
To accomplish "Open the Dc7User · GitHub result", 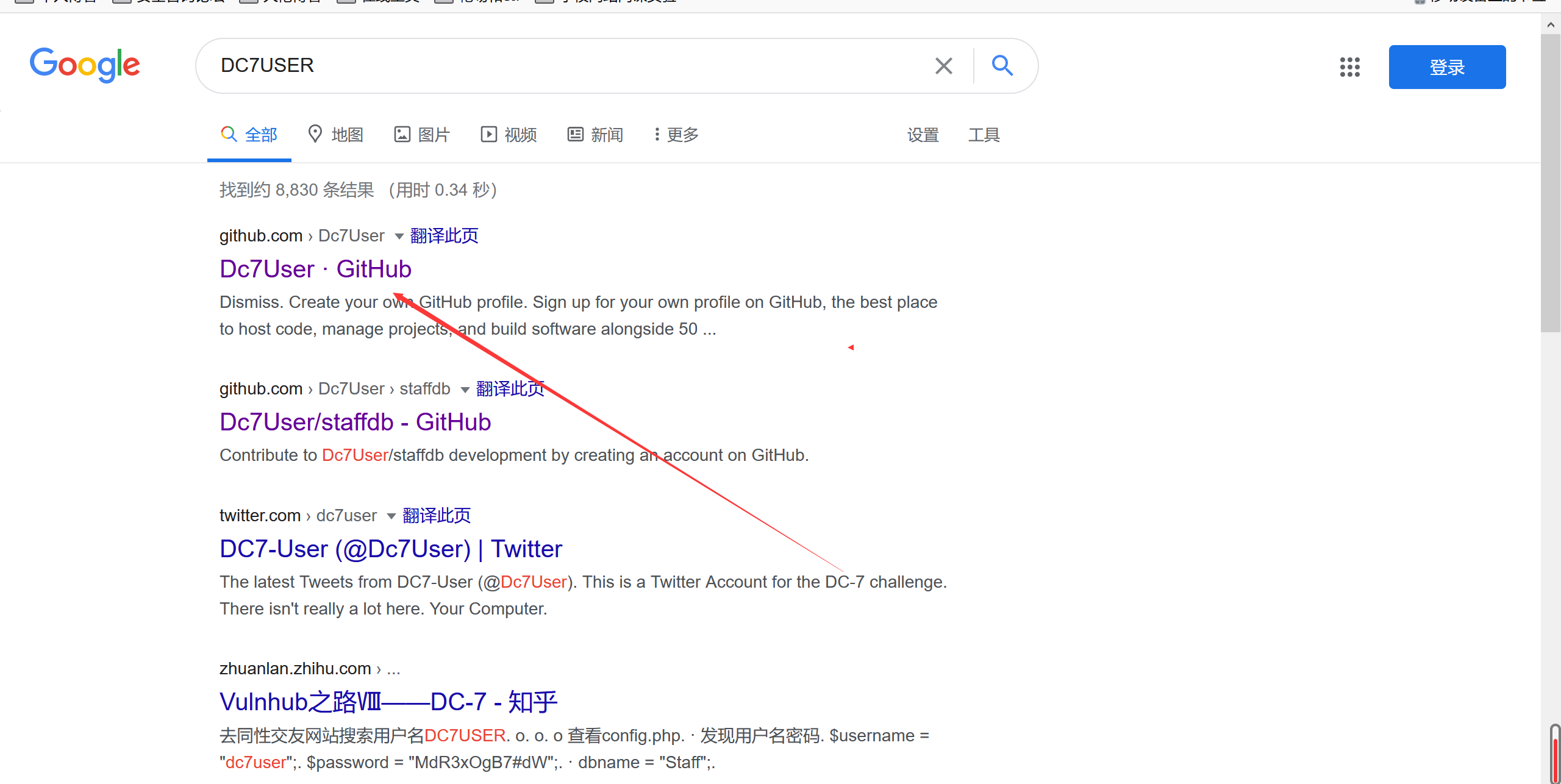I will pos(315,269).
